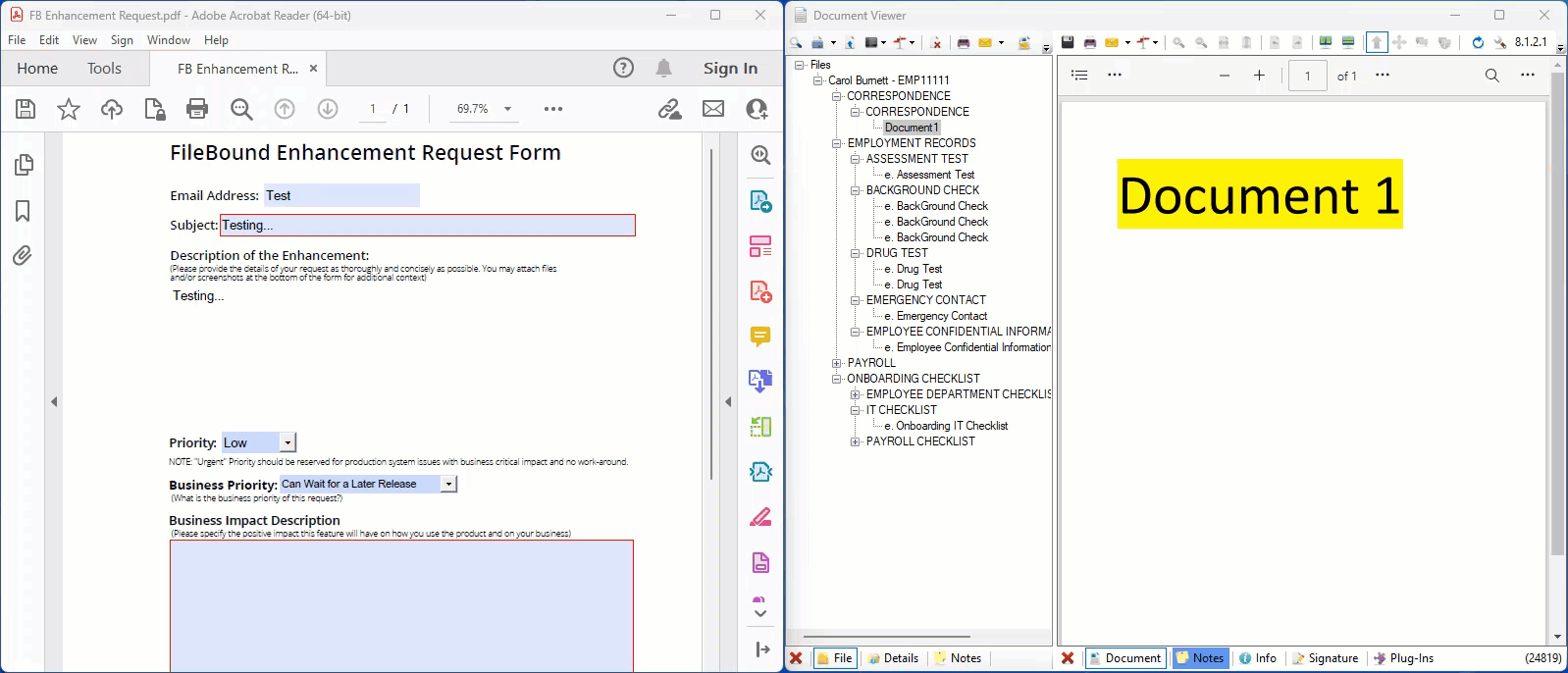1568x673 pixels.
Task: Toggle the sidebar list in Document Viewer
Action: (x=1079, y=75)
